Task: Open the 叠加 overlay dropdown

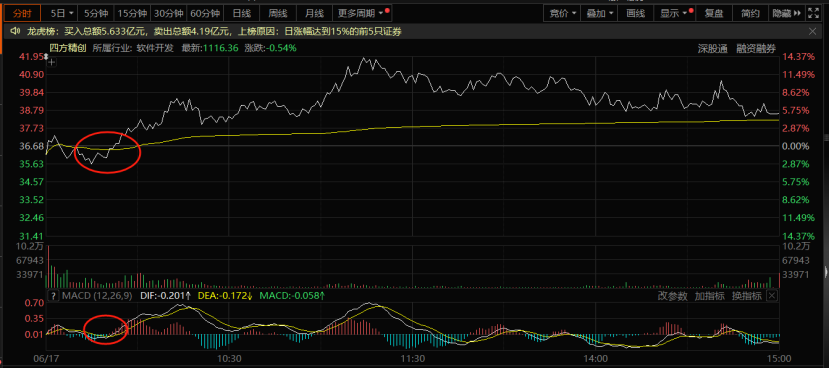Action: (601, 13)
